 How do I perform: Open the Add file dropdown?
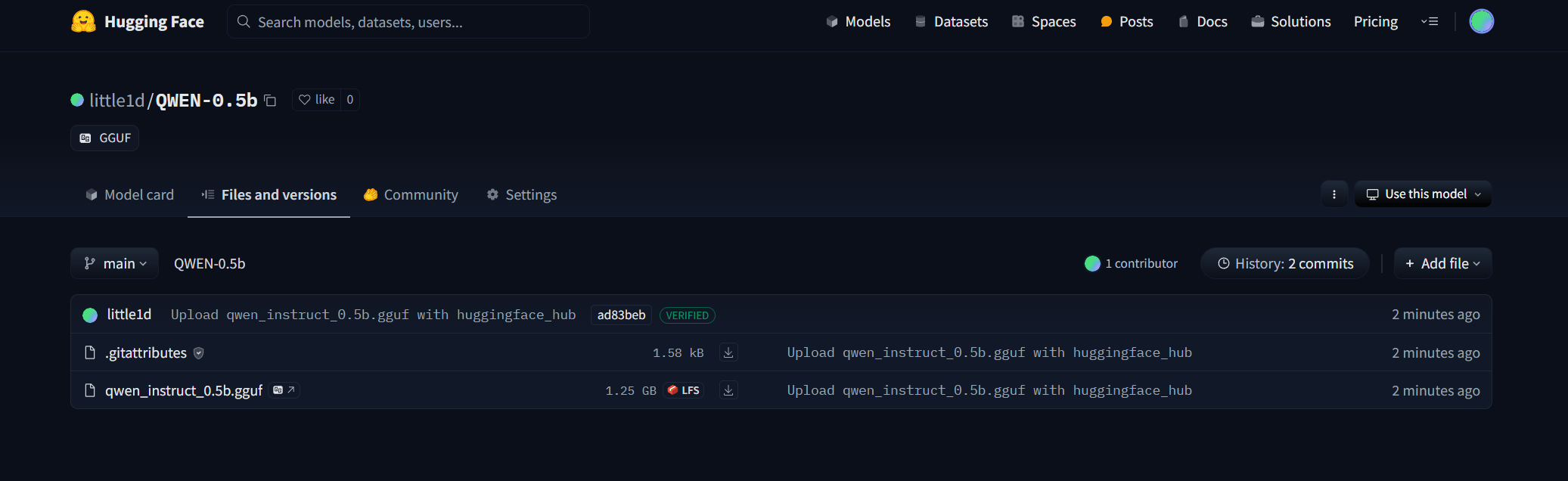tap(1442, 263)
